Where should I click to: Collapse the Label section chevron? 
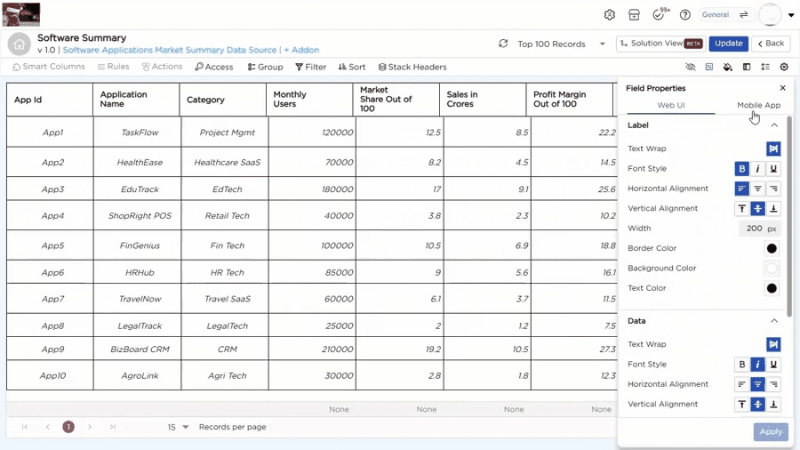774,125
